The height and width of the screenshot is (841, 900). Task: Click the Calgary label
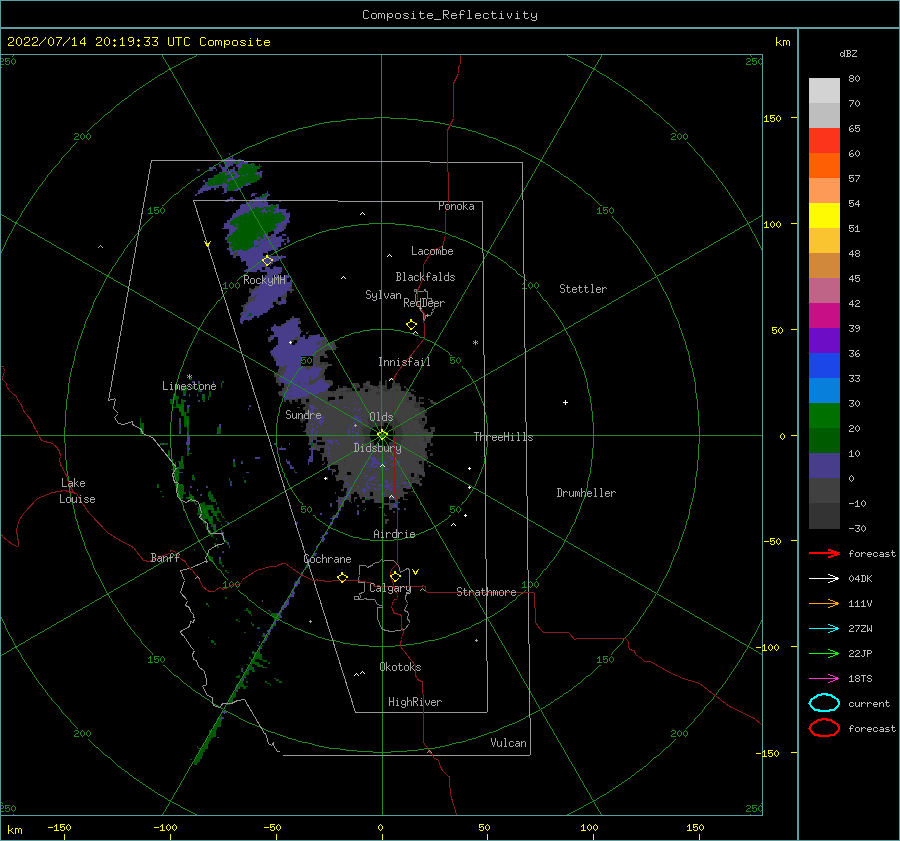click(x=390, y=588)
